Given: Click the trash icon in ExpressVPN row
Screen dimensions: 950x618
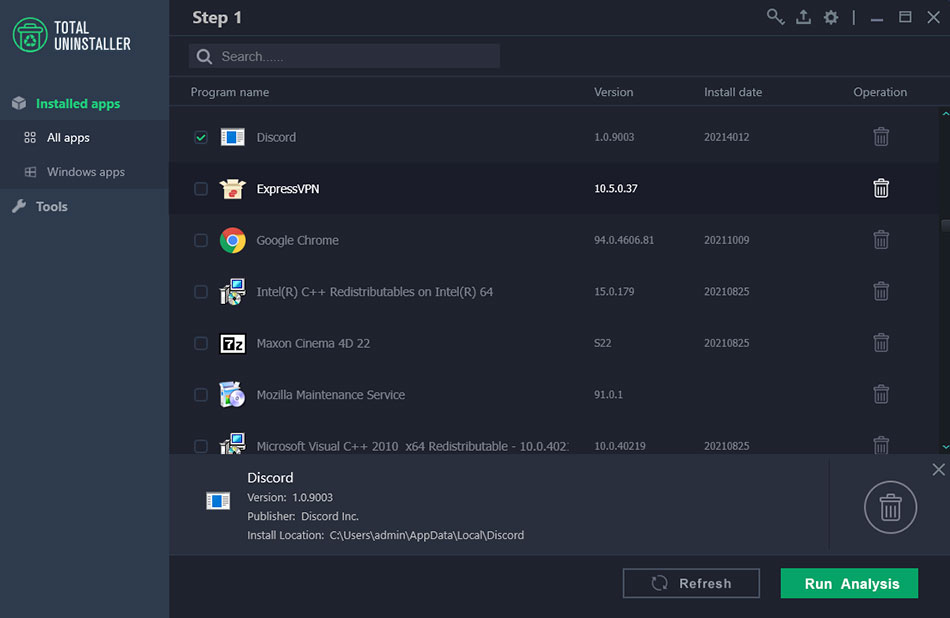Looking at the screenshot, I should click(x=881, y=188).
